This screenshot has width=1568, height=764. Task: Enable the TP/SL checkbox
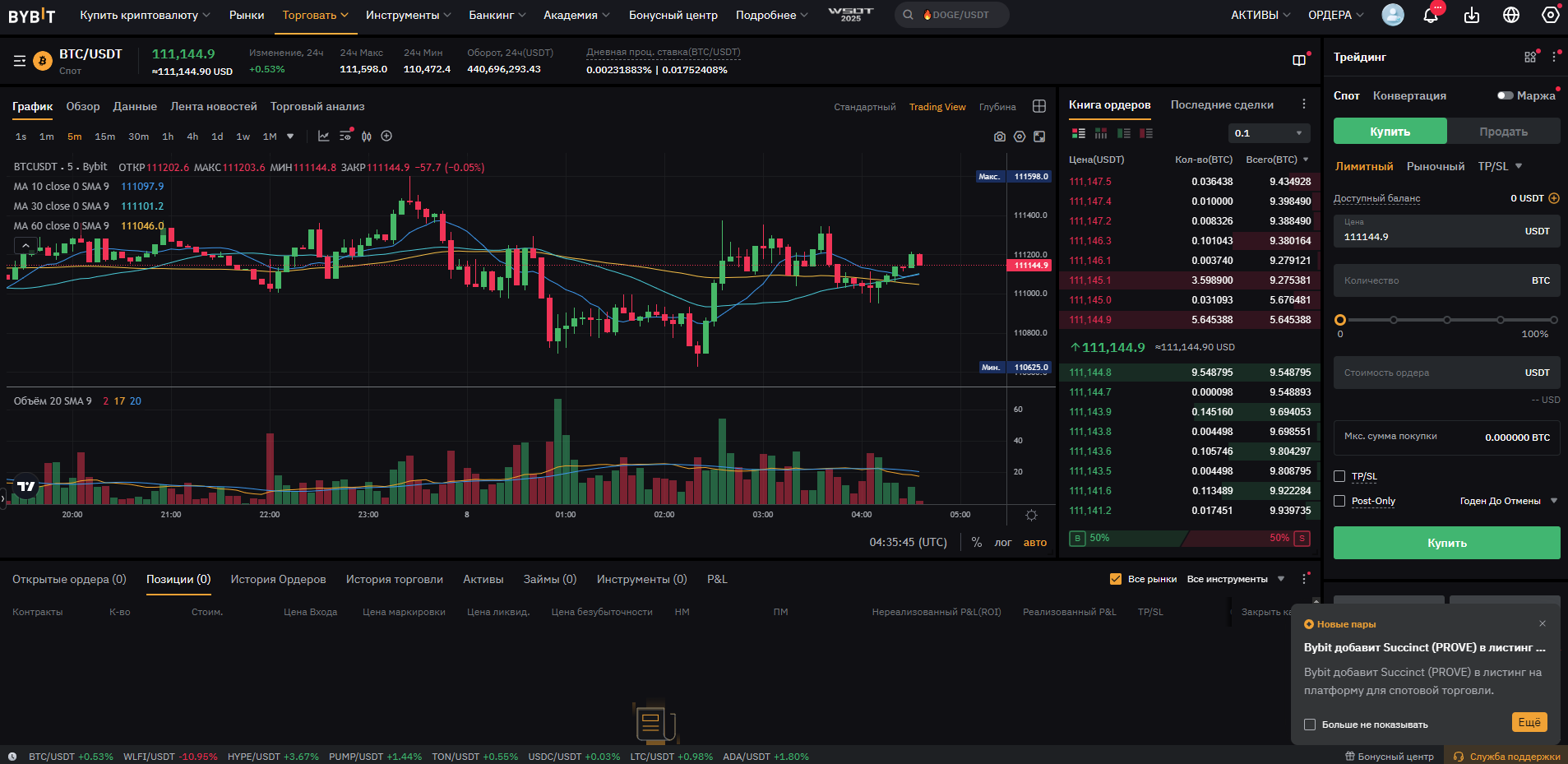pos(1339,476)
